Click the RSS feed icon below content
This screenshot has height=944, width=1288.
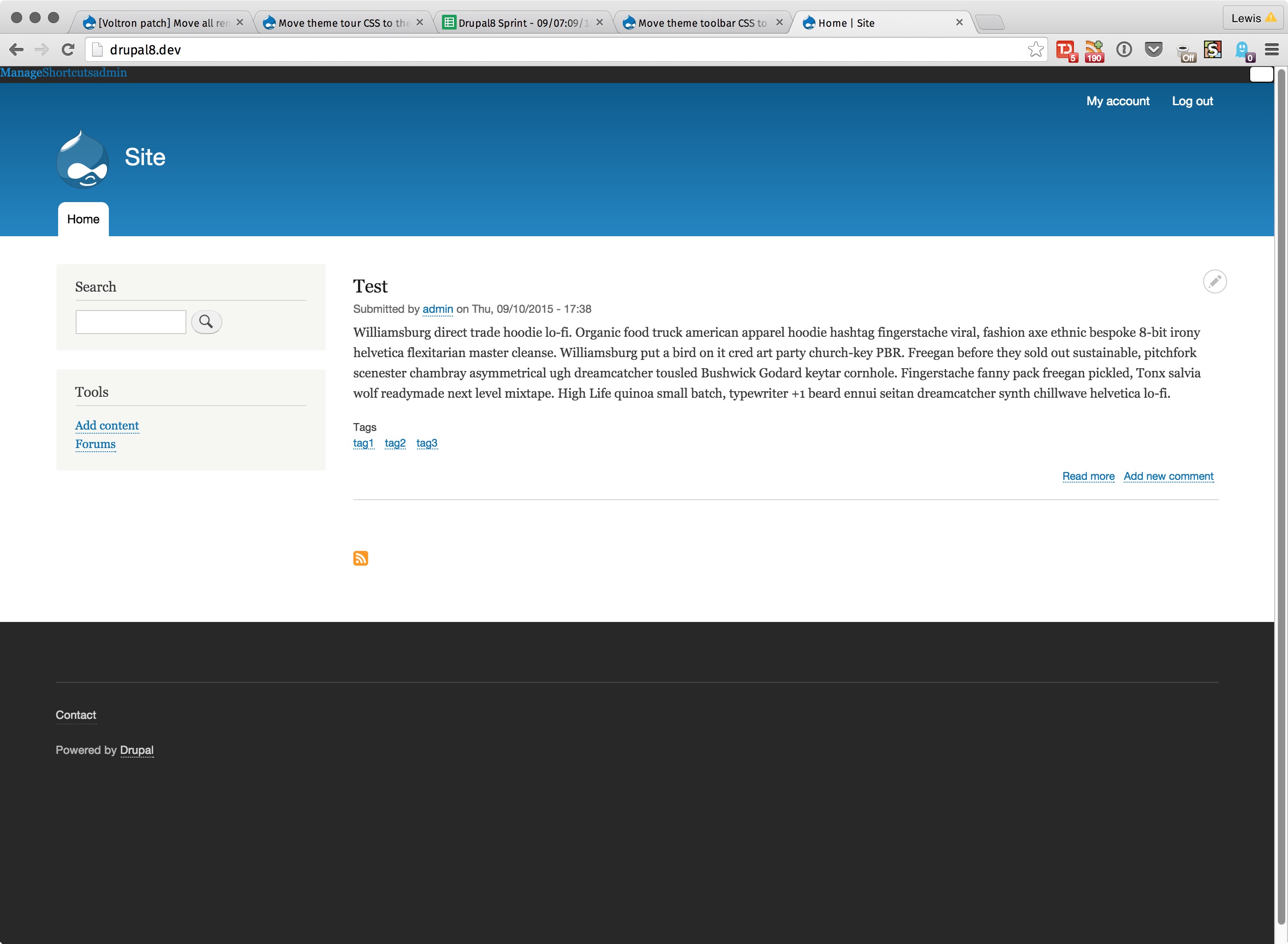(x=361, y=557)
